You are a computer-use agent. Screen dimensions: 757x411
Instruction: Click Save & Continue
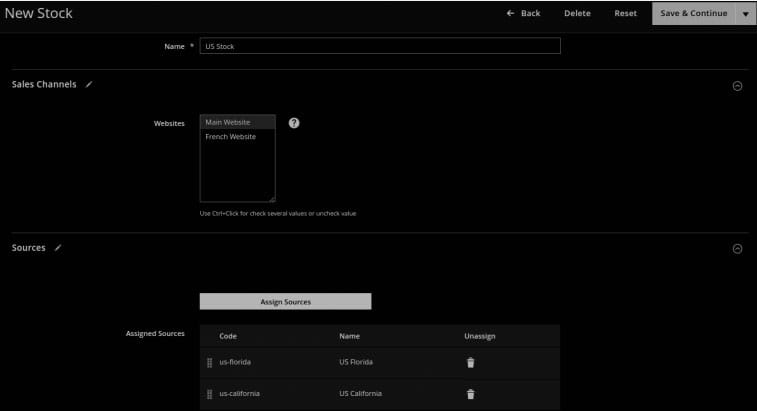[693, 13]
